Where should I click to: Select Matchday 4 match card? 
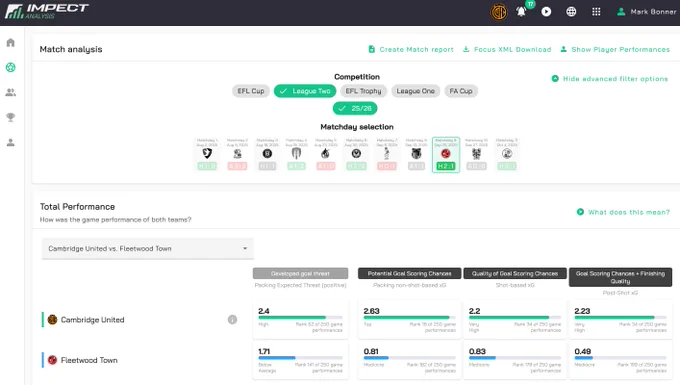(x=297, y=154)
